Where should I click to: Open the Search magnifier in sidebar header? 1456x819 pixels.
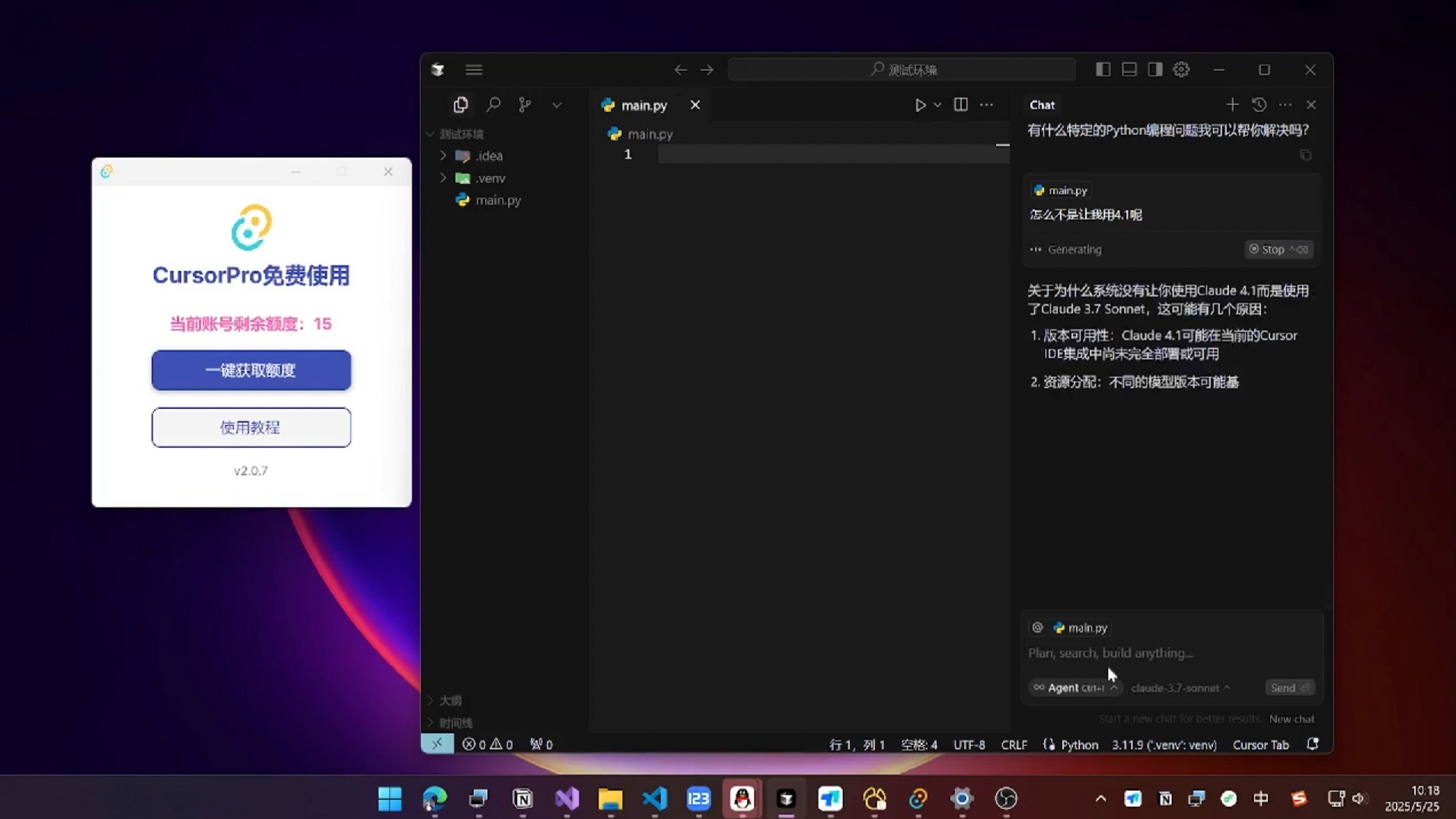(x=493, y=104)
